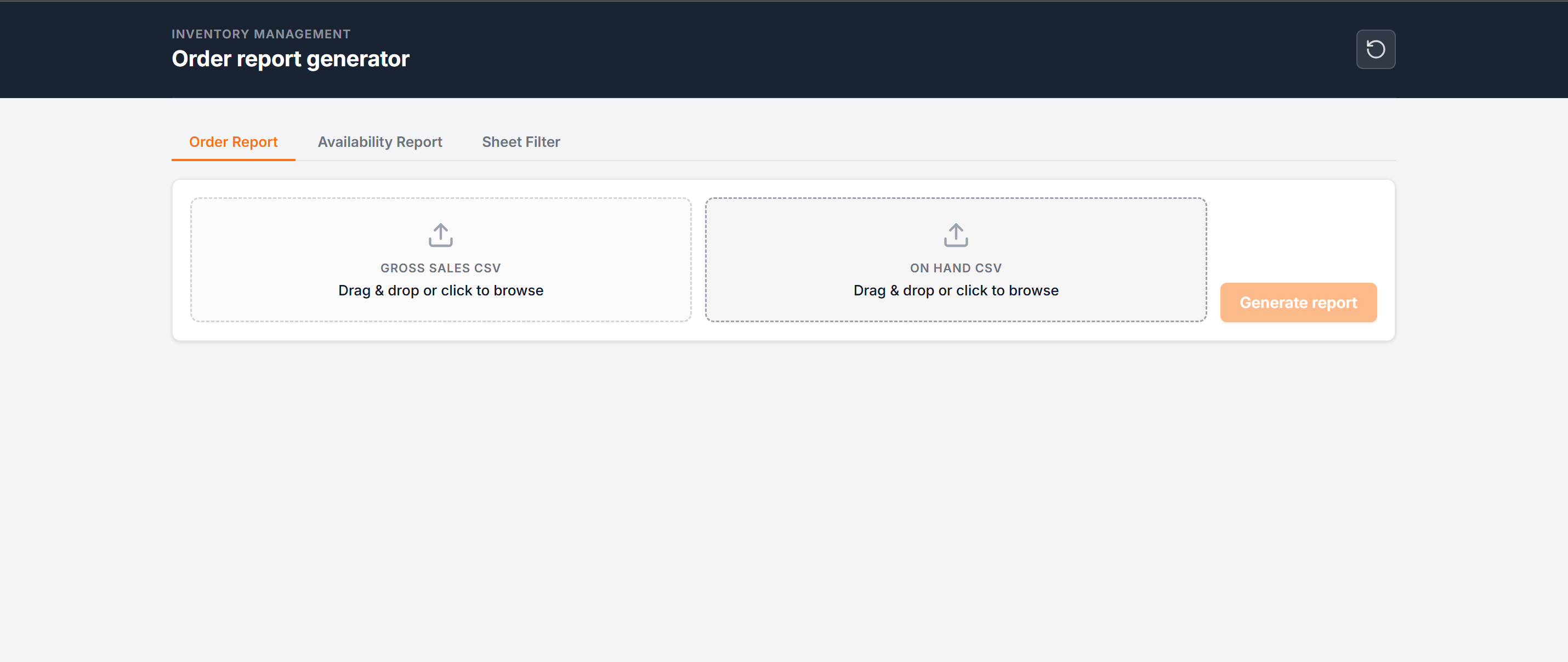Click the upload arrow icon above ON HAND CSV
The height and width of the screenshot is (662, 1568).
(956, 235)
